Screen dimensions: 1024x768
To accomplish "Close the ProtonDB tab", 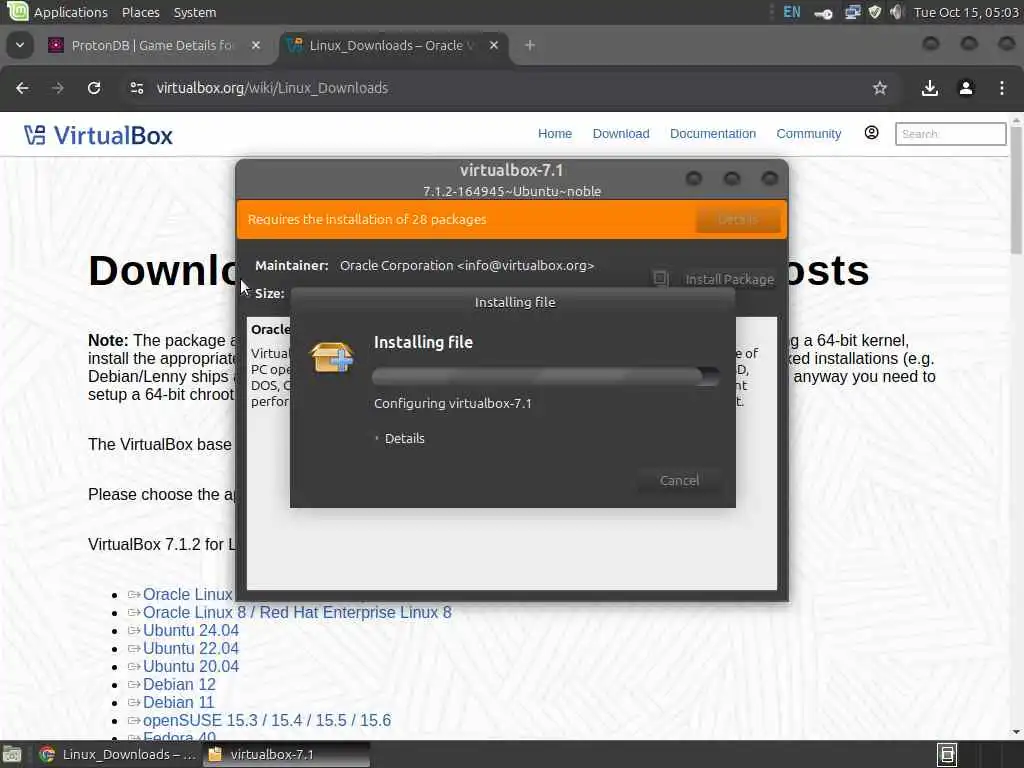I will [x=256, y=45].
